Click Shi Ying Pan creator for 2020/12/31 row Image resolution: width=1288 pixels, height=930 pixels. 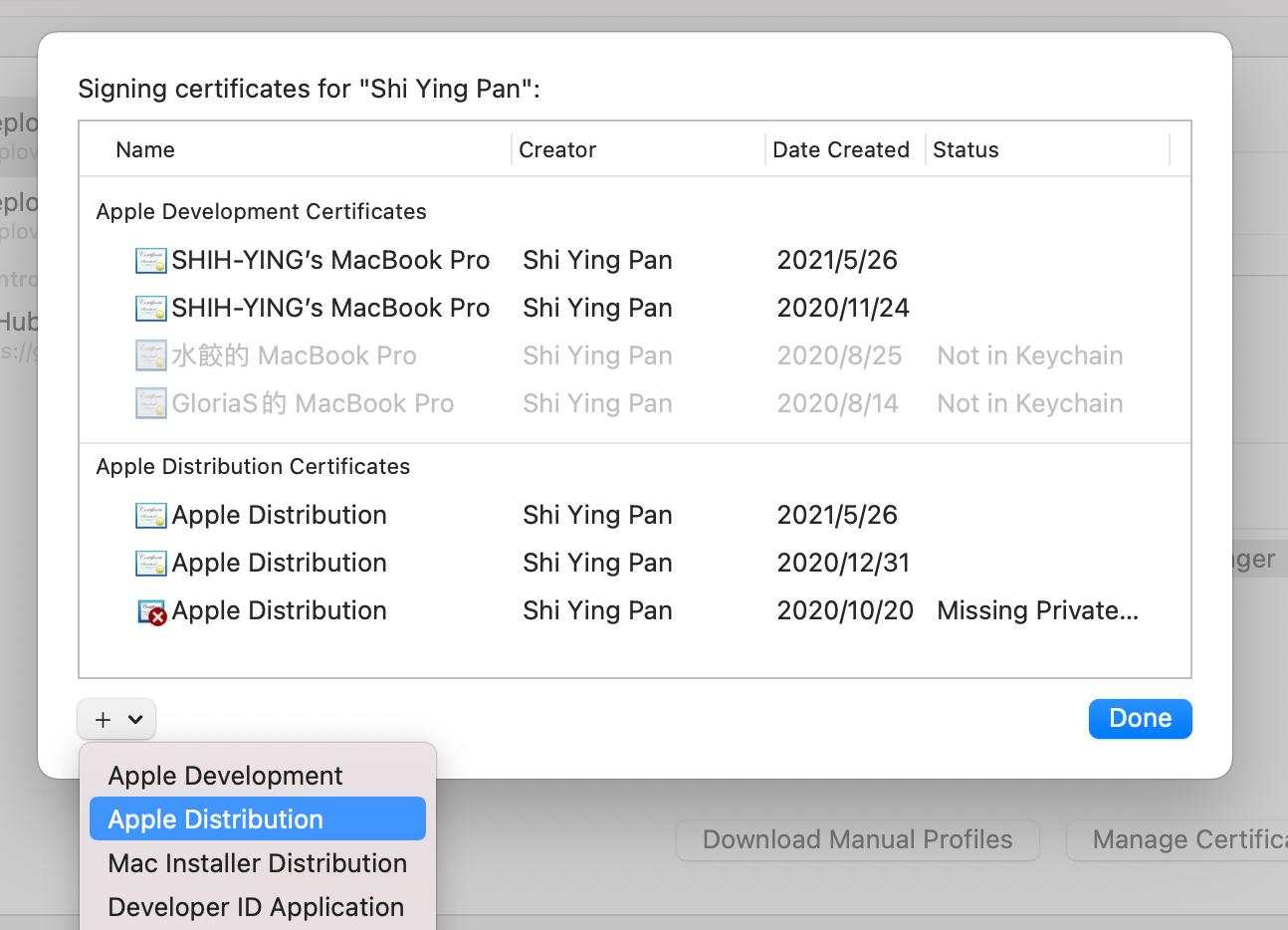[x=597, y=564]
